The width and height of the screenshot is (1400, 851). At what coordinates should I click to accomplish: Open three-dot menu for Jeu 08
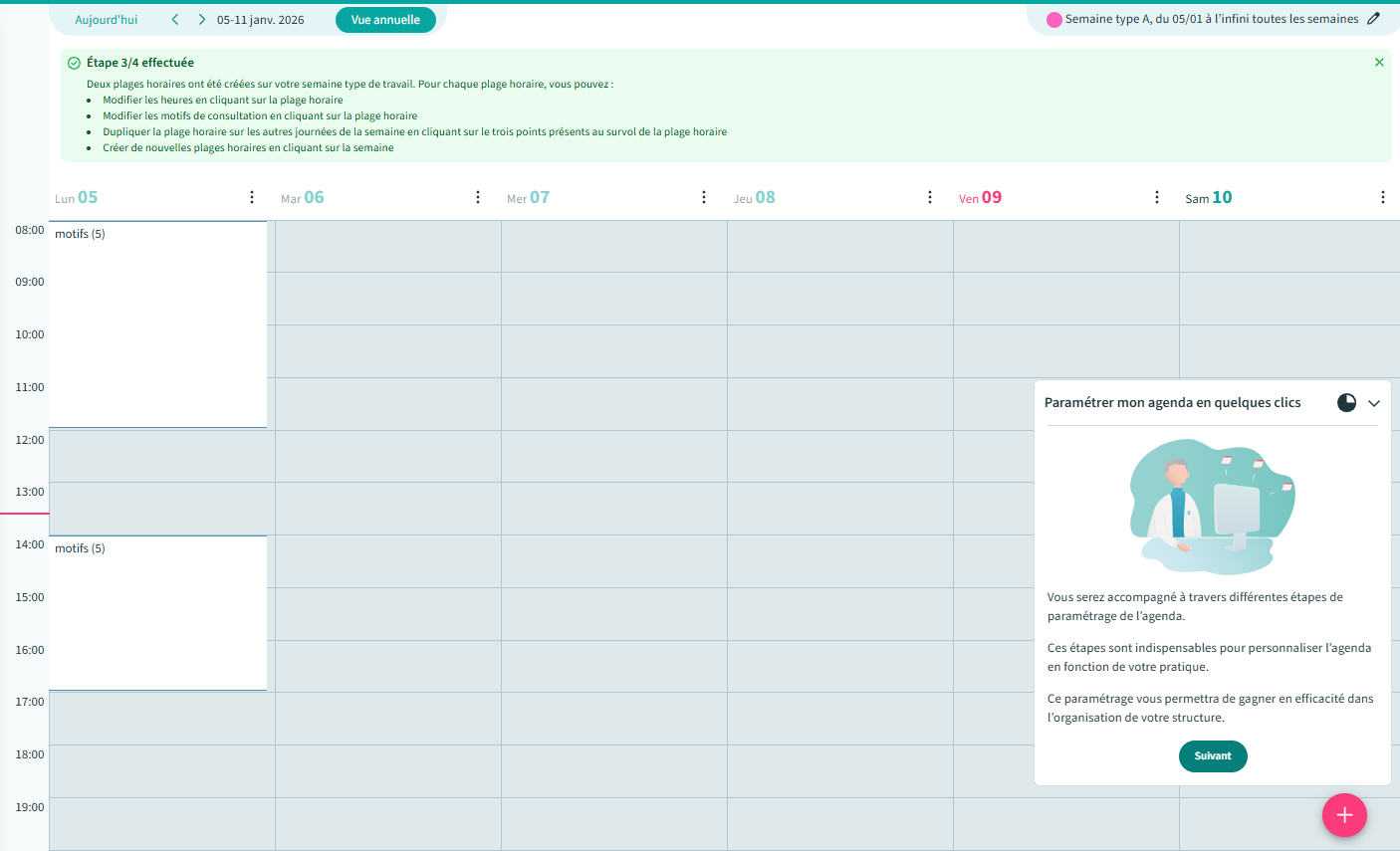930,198
